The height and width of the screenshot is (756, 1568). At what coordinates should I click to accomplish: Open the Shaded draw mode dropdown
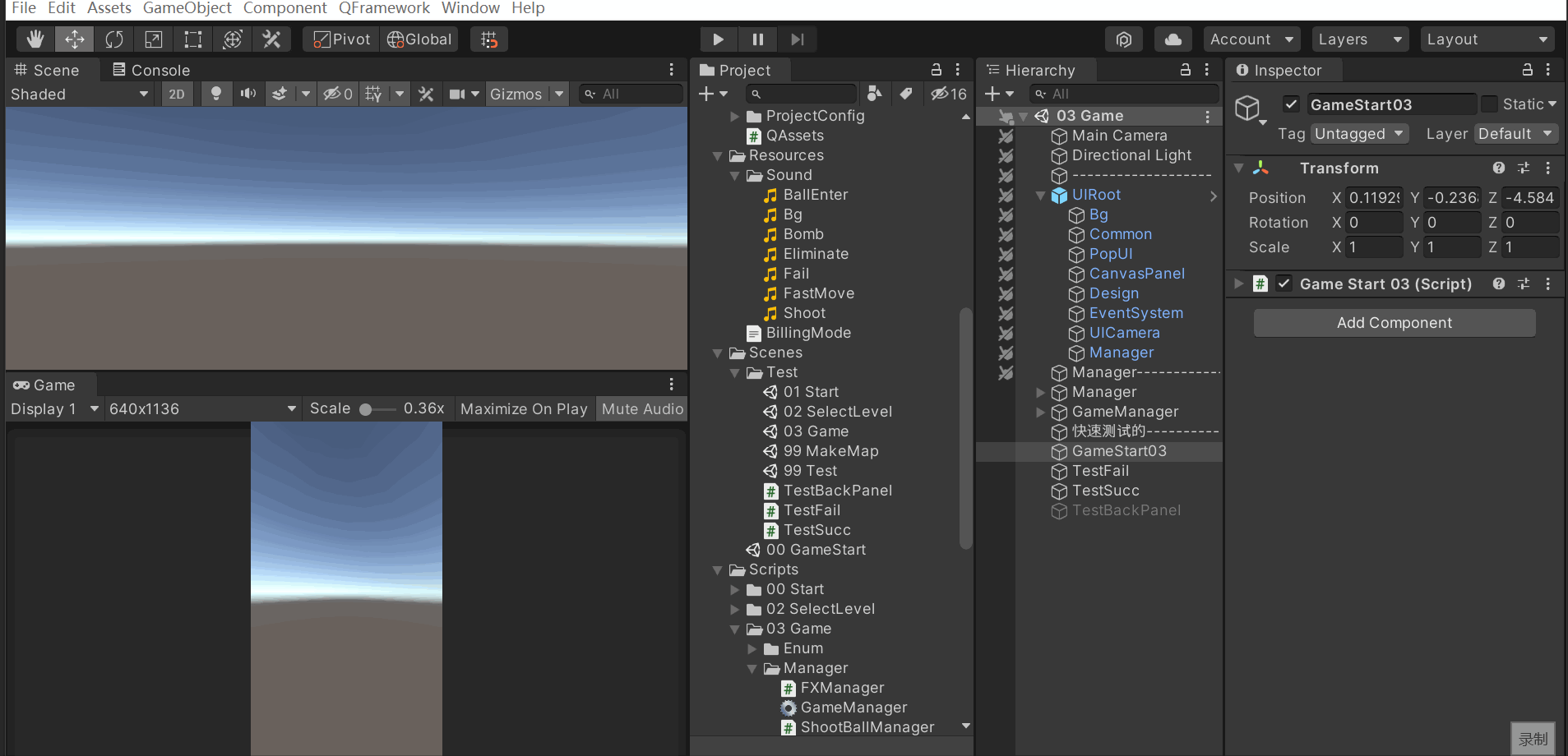pos(79,94)
